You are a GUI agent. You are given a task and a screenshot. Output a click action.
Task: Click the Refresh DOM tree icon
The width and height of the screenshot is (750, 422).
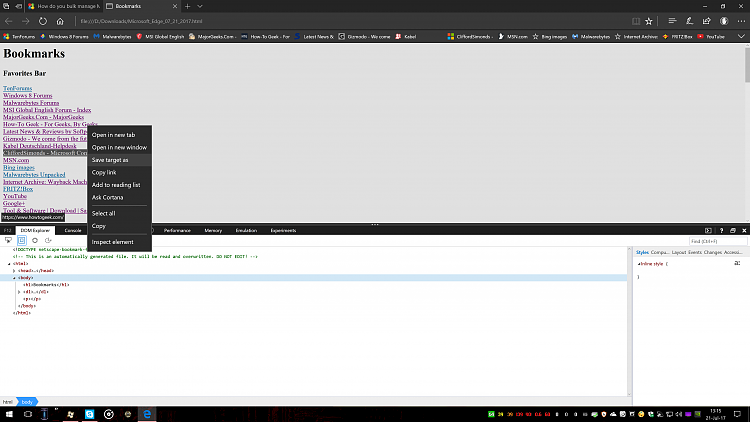tap(48, 241)
